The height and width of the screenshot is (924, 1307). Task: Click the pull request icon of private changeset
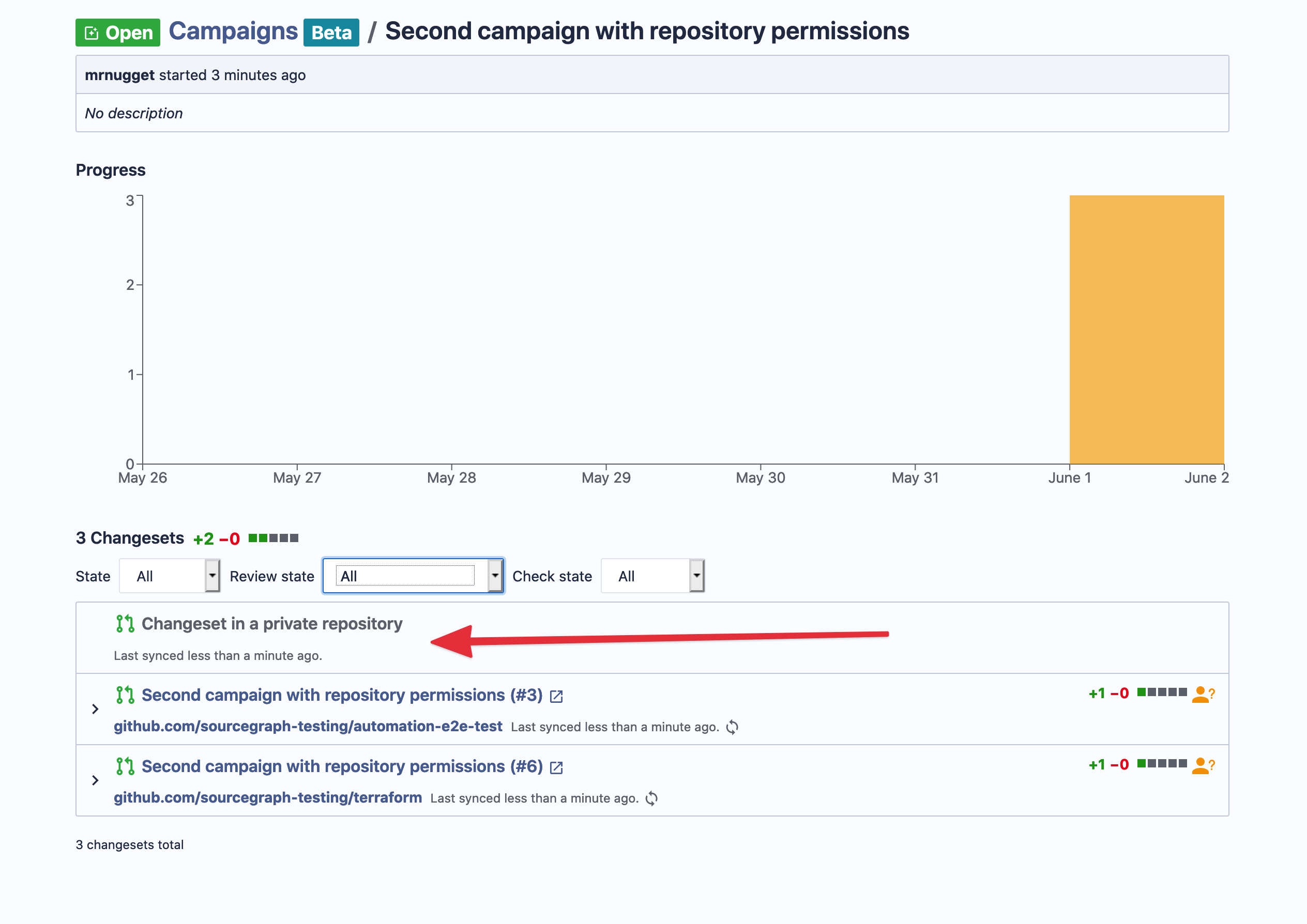point(125,624)
